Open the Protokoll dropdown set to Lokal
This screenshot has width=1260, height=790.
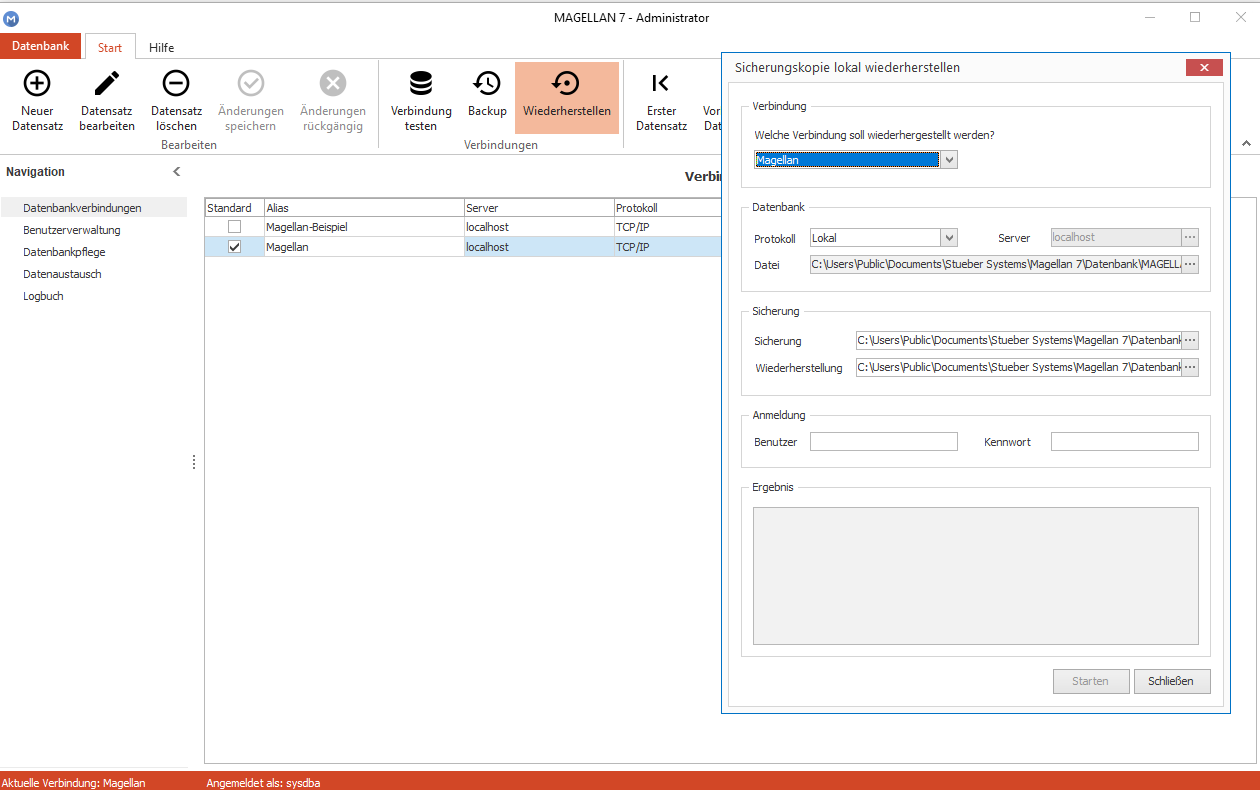click(x=949, y=238)
